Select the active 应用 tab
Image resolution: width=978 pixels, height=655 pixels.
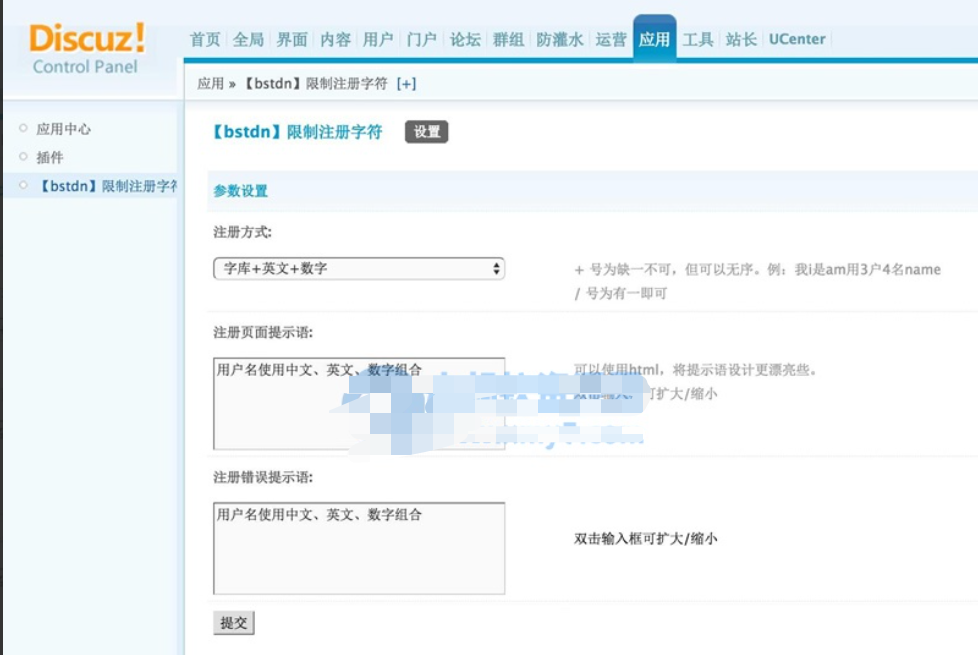pyautogui.click(x=653, y=39)
